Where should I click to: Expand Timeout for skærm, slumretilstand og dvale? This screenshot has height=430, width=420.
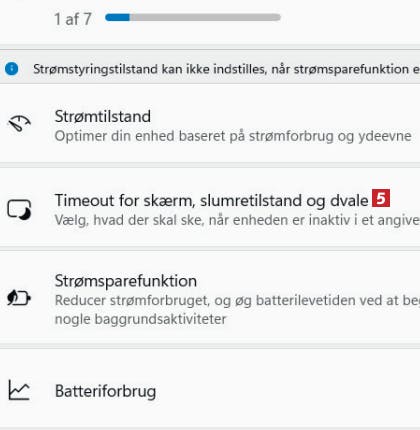(210, 210)
